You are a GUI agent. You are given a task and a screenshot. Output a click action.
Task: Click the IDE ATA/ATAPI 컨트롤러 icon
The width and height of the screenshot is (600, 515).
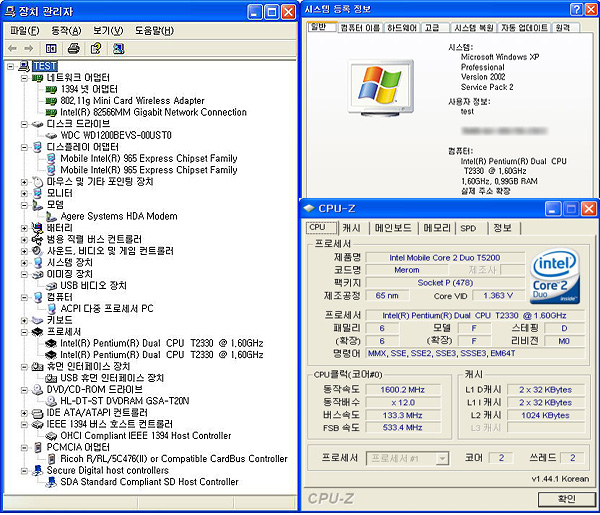(37, 413)
